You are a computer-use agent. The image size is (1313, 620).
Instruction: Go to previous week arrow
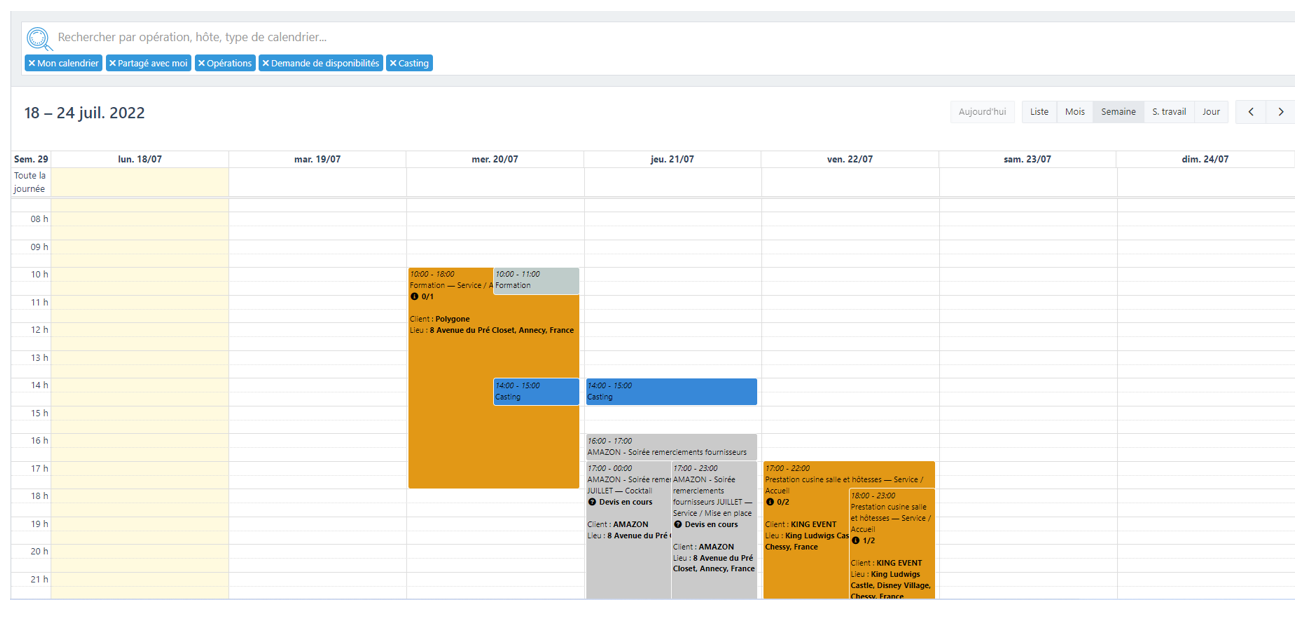(1251, 112)
